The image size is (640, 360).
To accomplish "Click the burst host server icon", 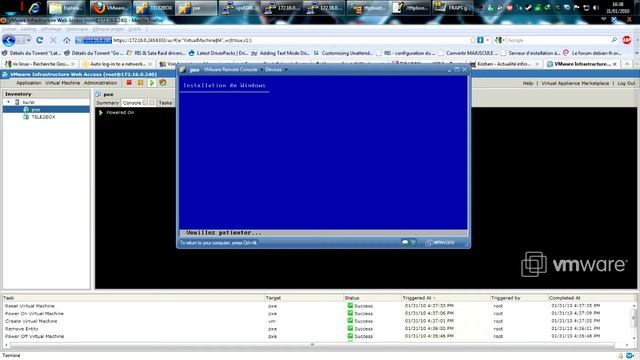I will pyautogui.click(x=17, y=102).
